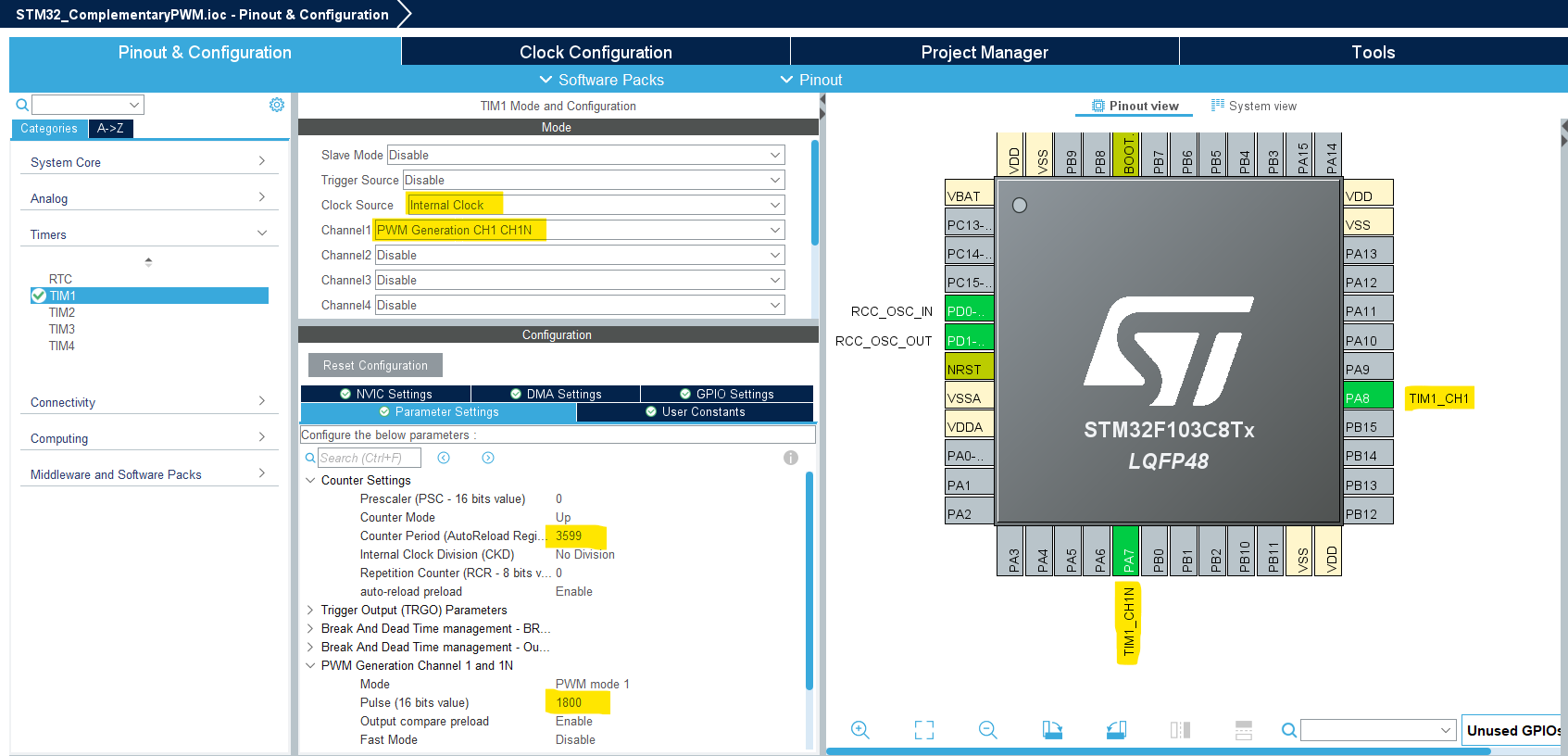The height and width of the screenshot is (756, 1568).
Task: Zoom in on the pinout view
Action: [859, 730]
